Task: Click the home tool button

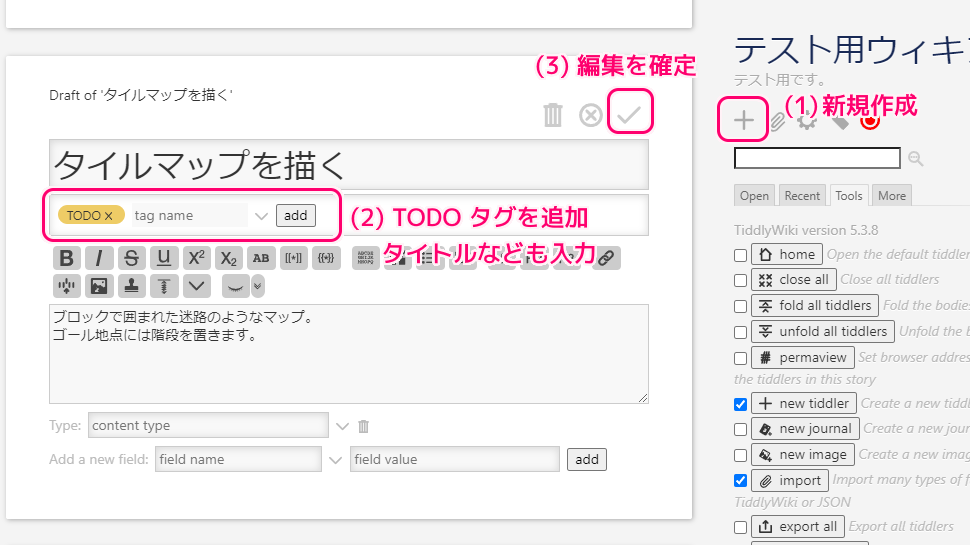Action: 787,254
